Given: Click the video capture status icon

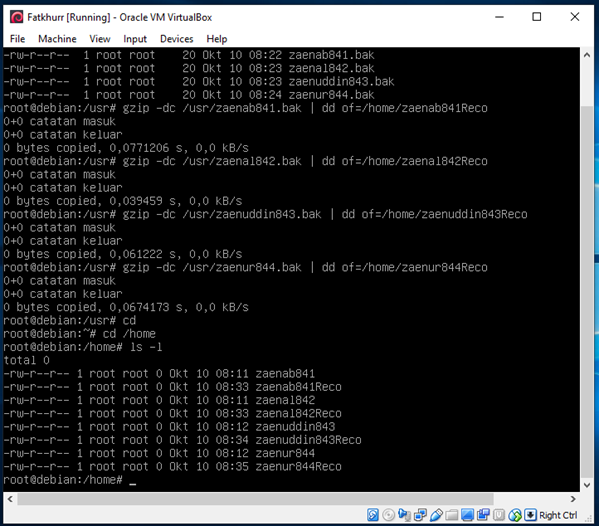Looking at the screenshot, I should [483, 515].
